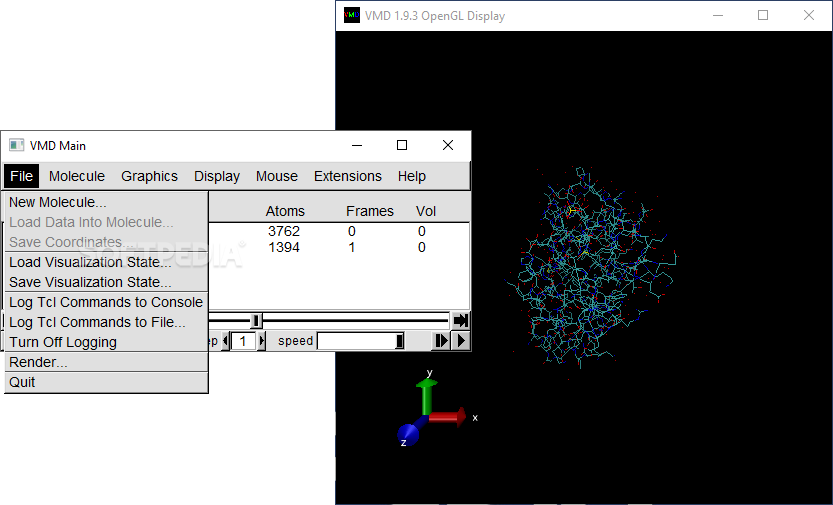
Task: Choose New Molecule... from File menu
Action: tap(106, 202)
